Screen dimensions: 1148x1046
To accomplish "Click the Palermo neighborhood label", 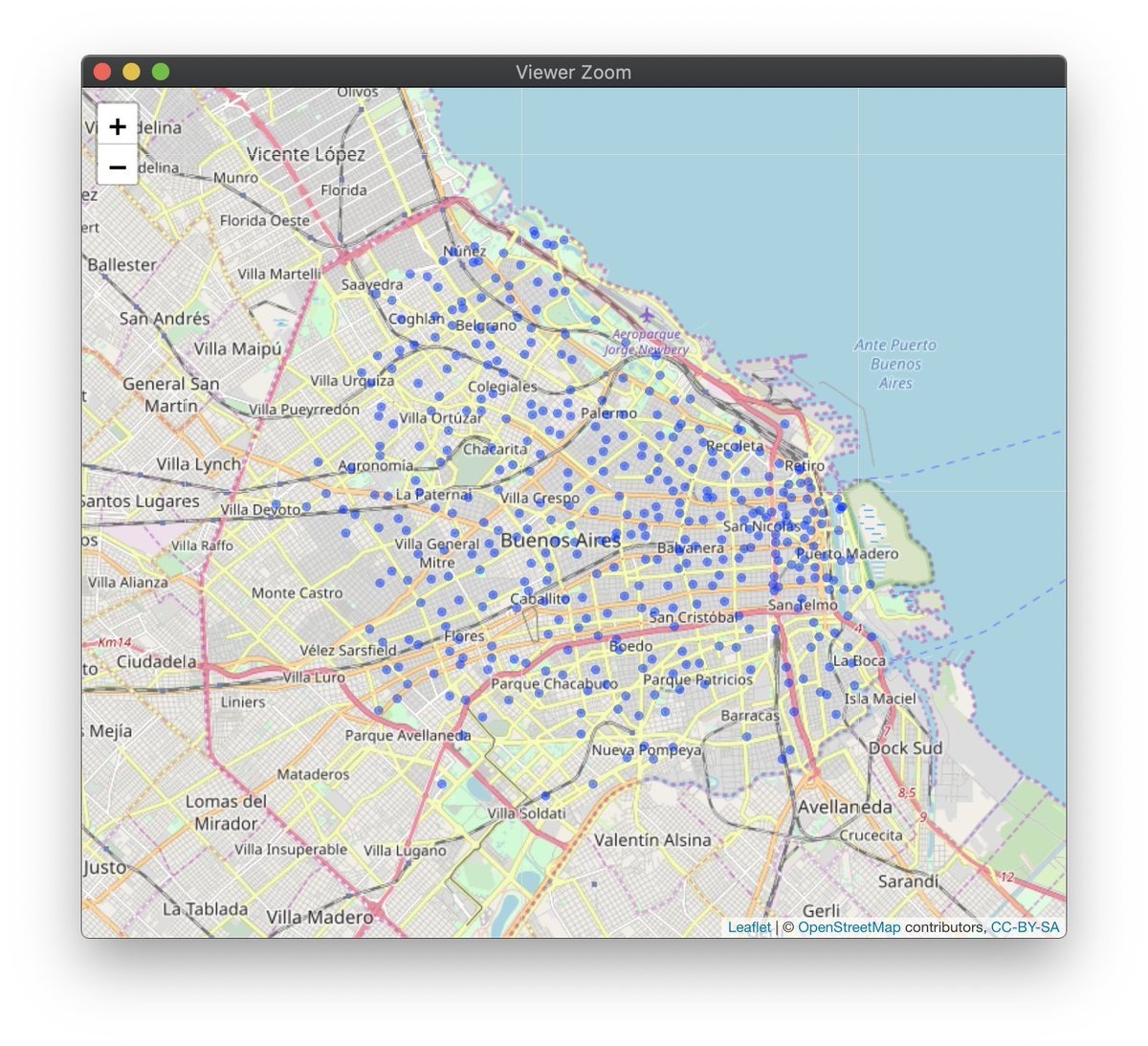I will coord(608,413).
